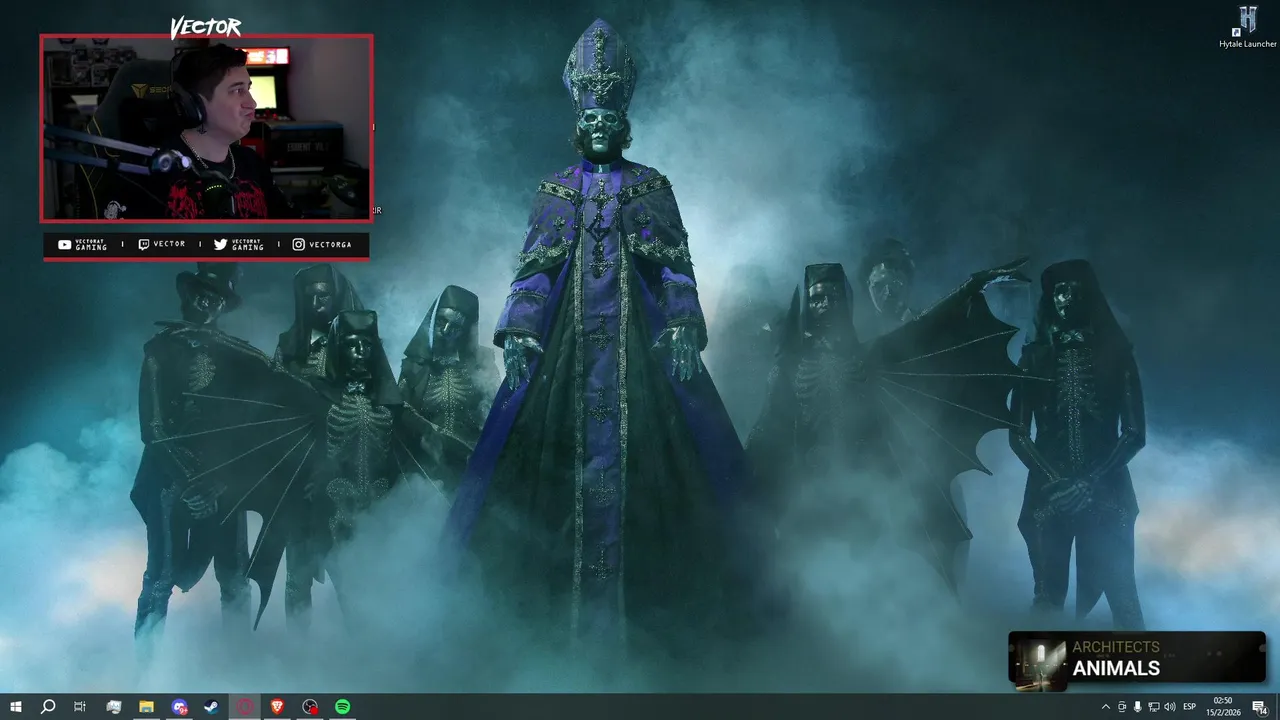Click the Architects Animals now-playing widget
This screenshot has height=720, width=1280.
(1137, 659)
